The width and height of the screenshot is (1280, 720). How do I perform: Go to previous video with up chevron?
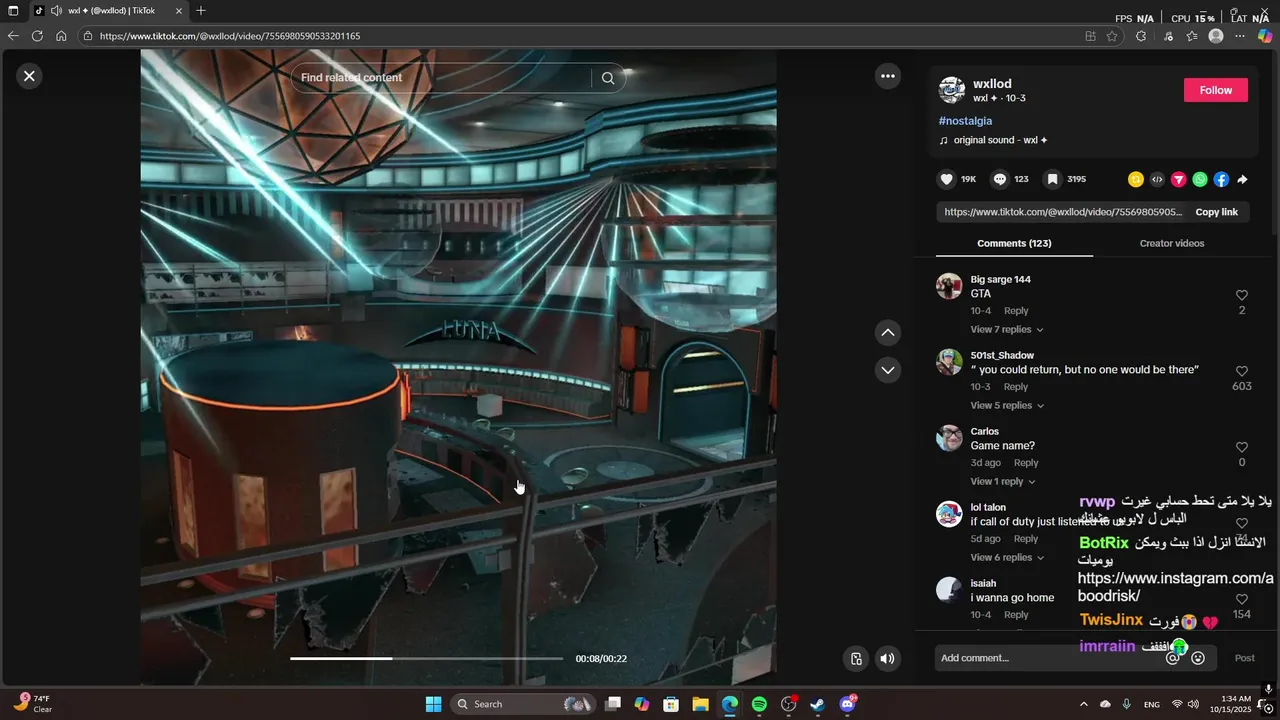(x=887, y=332)
